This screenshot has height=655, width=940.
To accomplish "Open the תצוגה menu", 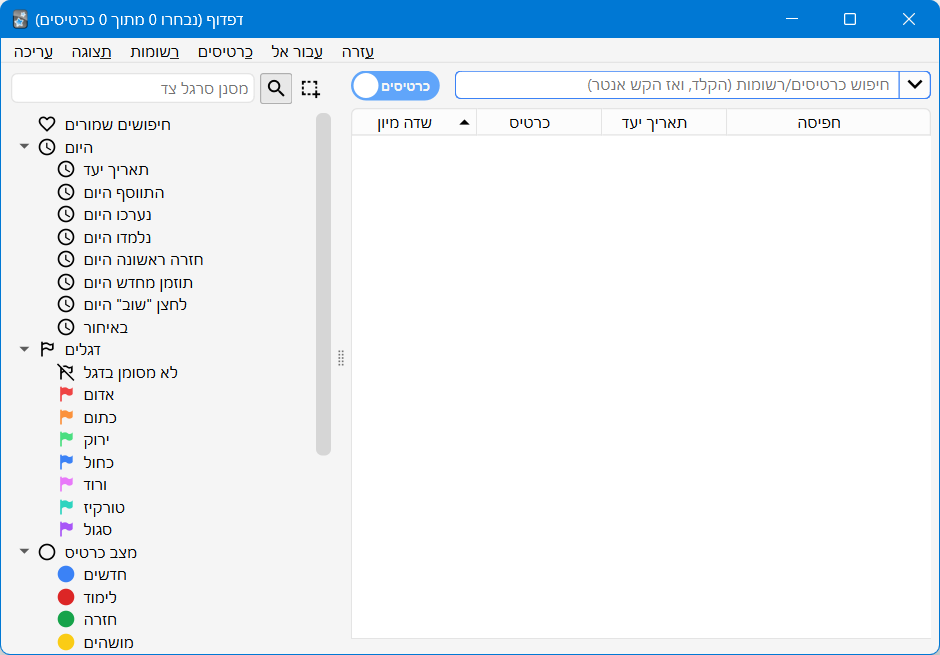I will point(91,52).
